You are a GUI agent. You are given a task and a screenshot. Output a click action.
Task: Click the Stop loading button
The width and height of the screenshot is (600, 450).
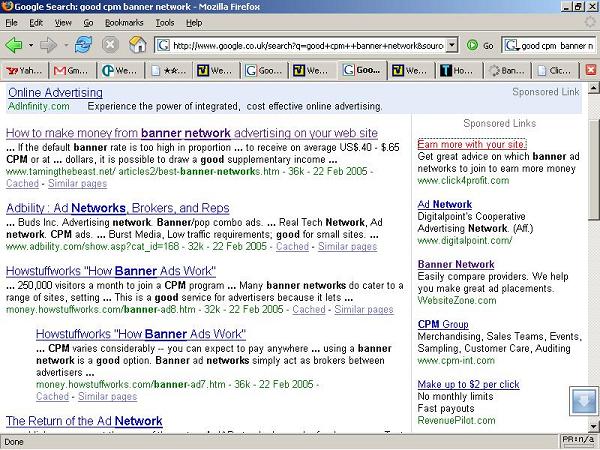coord(110,45)
